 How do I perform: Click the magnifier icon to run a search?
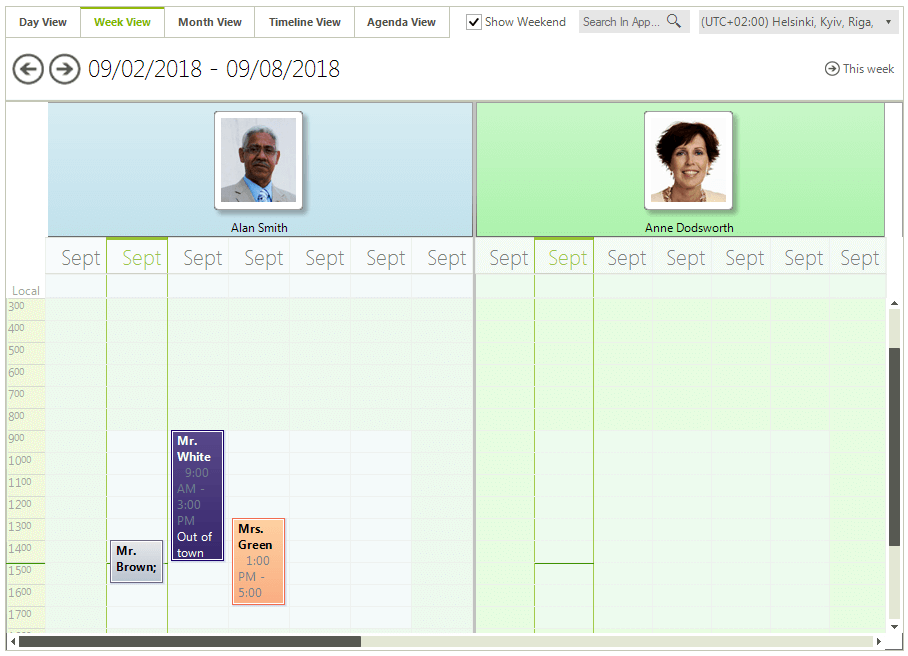(674, 21)
